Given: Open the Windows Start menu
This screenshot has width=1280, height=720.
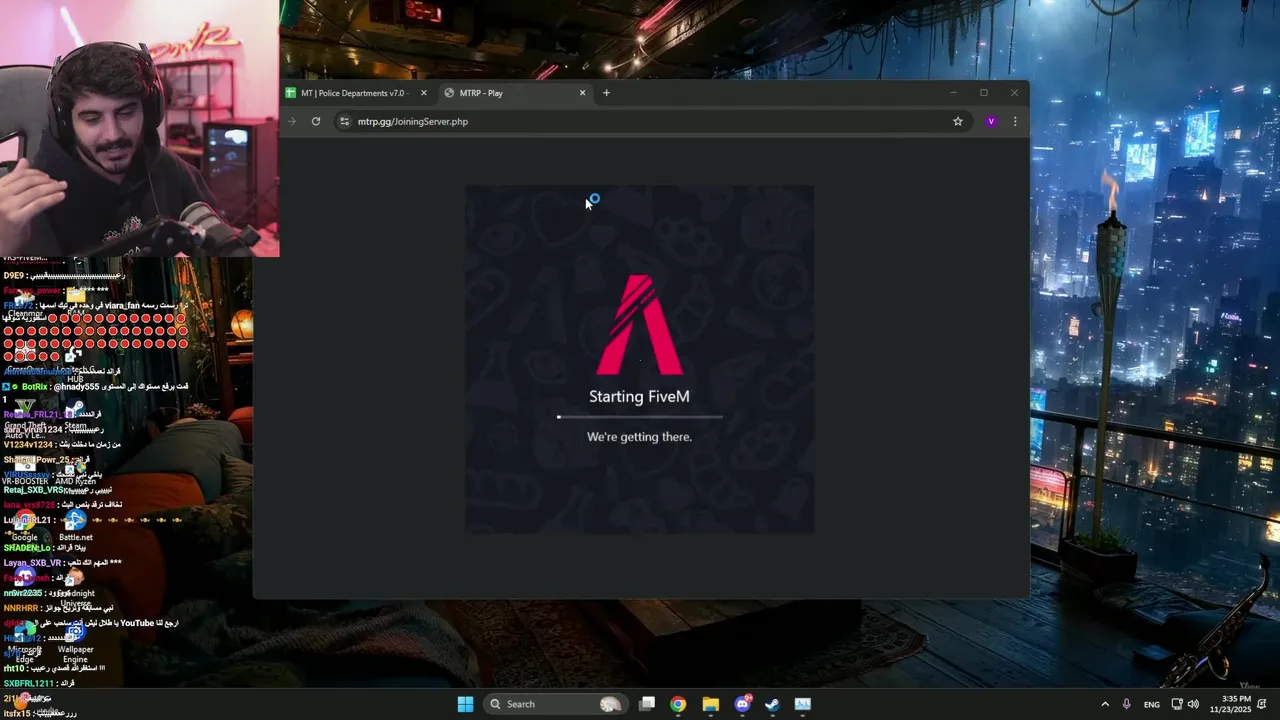Looking at the screenshot, I should [465, 704].
